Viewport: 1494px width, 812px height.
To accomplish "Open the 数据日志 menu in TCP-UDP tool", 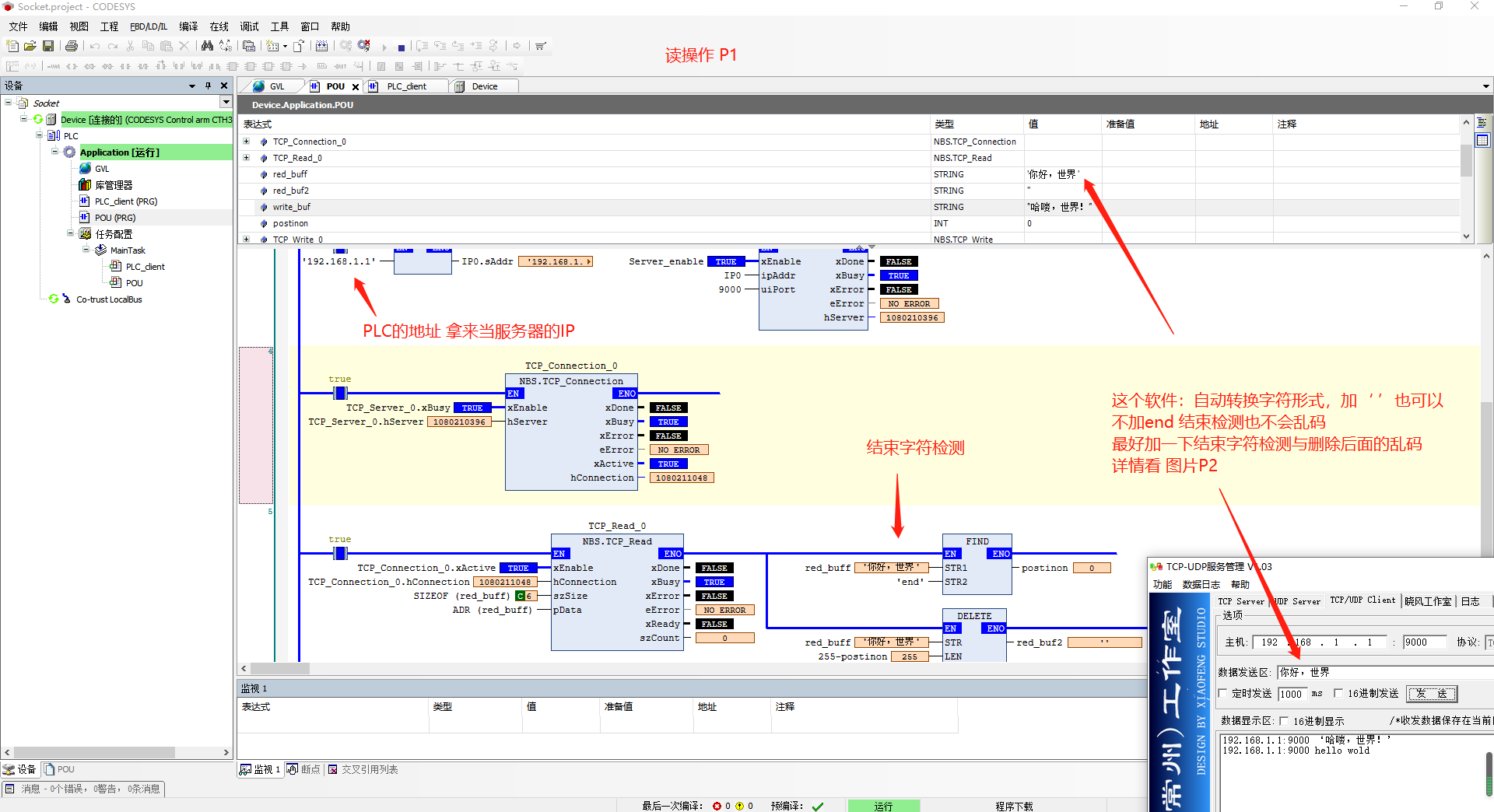I will tap(1201, 584).
